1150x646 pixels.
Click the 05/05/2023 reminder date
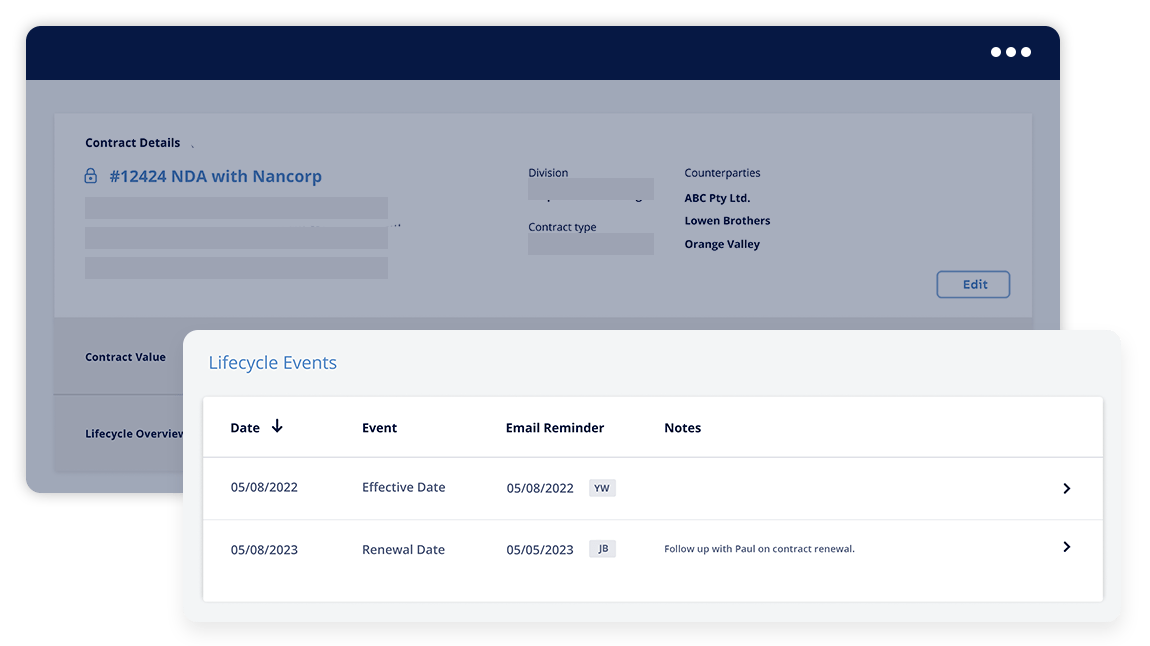(x=540, y=549)
